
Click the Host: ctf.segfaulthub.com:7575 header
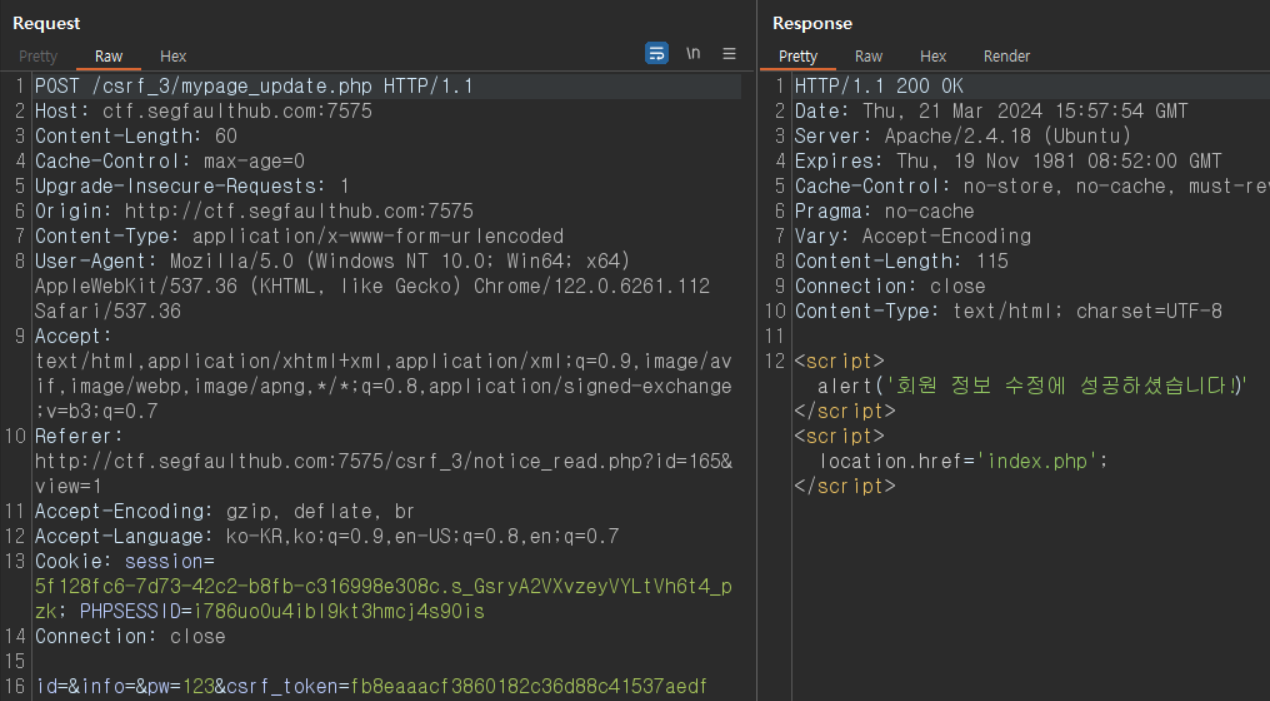pos(203,111)
